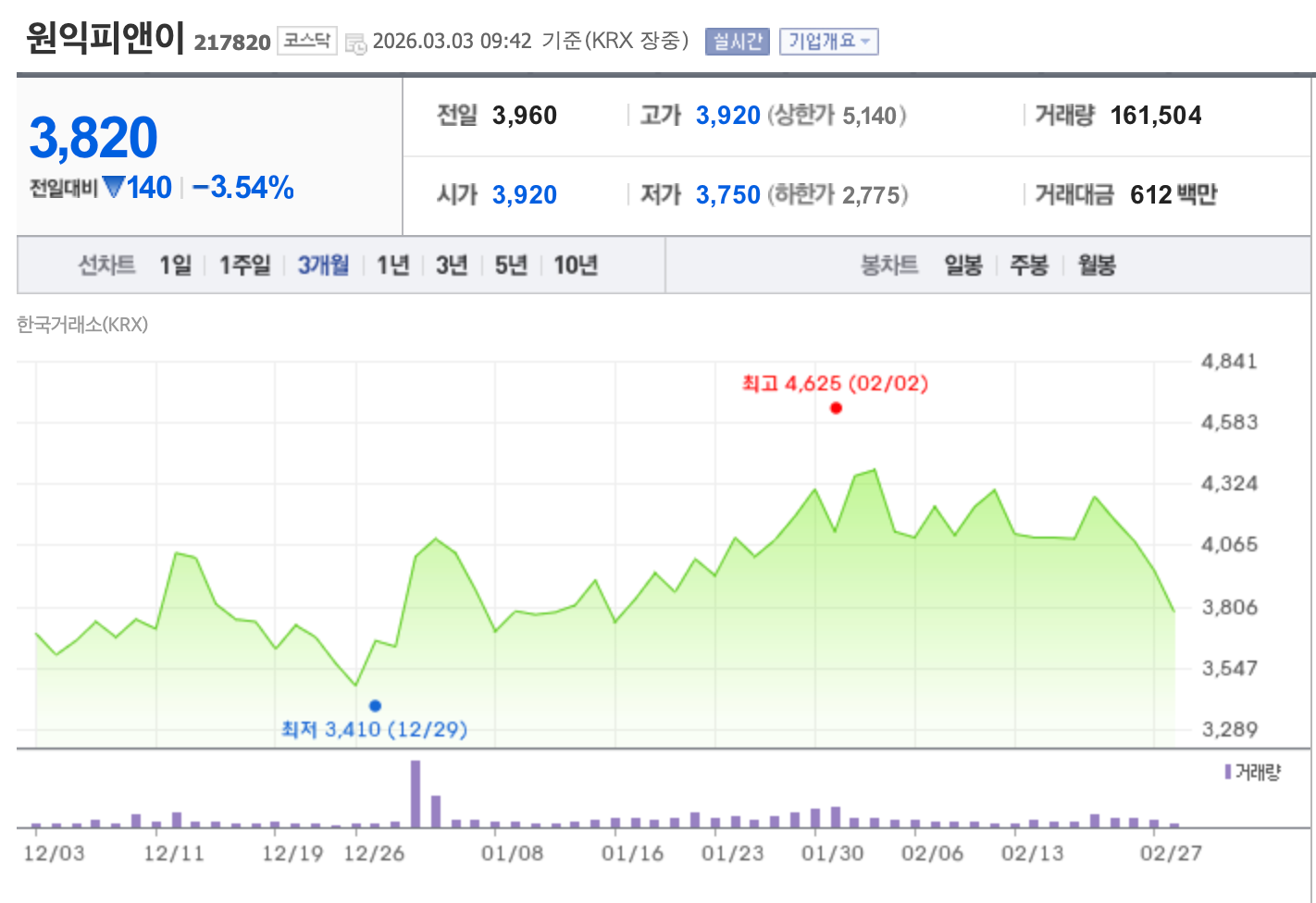Click the 01/30 date axis label
Screen dimensions: 1316x903
pos(832,853)
